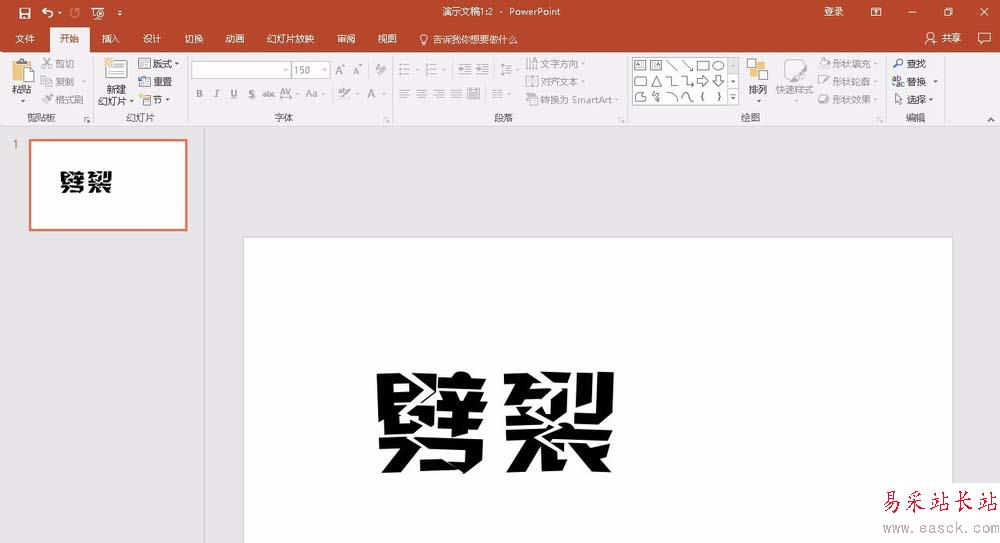Viewport: 1000px width, 543px height.
Task: Toggle text Shadow (S)
Action: (251, 94)
